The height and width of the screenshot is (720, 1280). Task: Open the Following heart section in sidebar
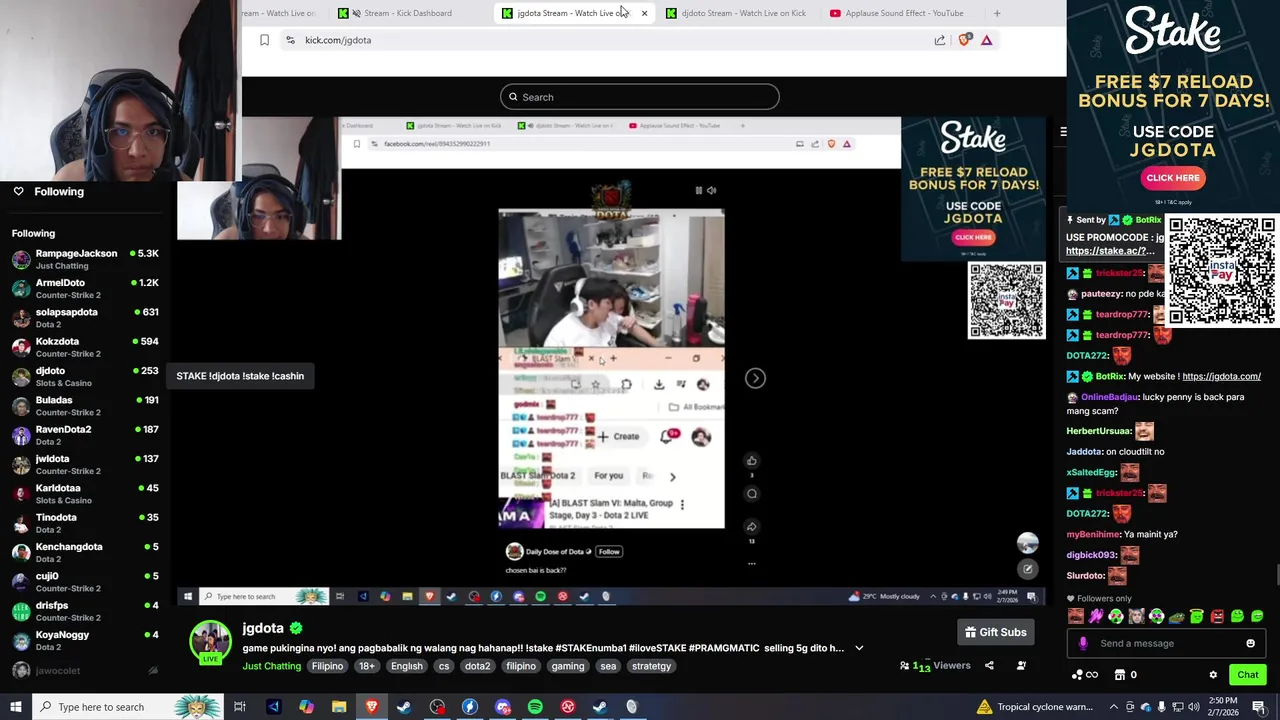(48, 191)
